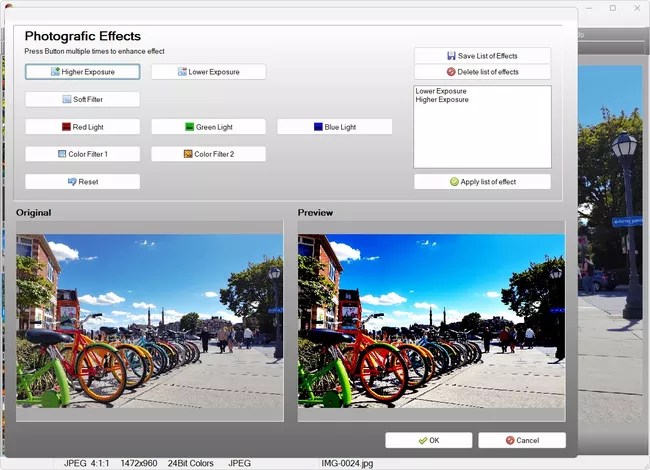Confirm with the OK button
The width and height of the screenshot is (650, 470).
tap(429, 440)
